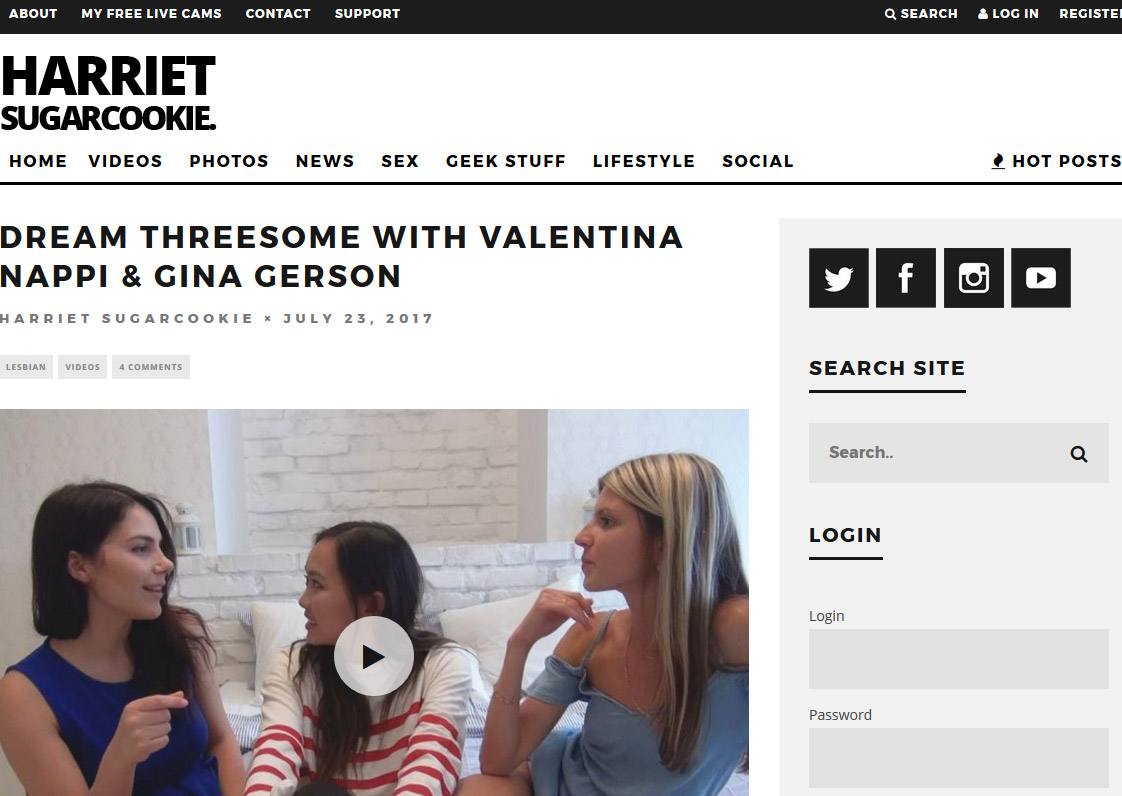Open the News menu item

(325, 161)
